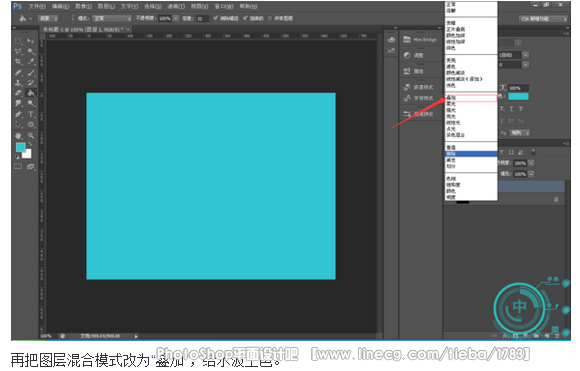Viewport: 580px width, 371px height.
Task: Open the History panel icon
Action: [391, 40]
